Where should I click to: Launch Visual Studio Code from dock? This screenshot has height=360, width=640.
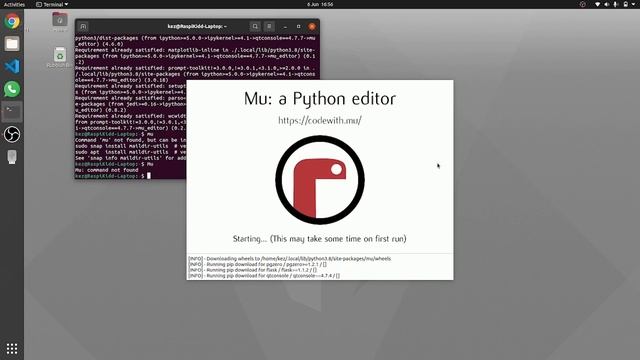point(12,66)
